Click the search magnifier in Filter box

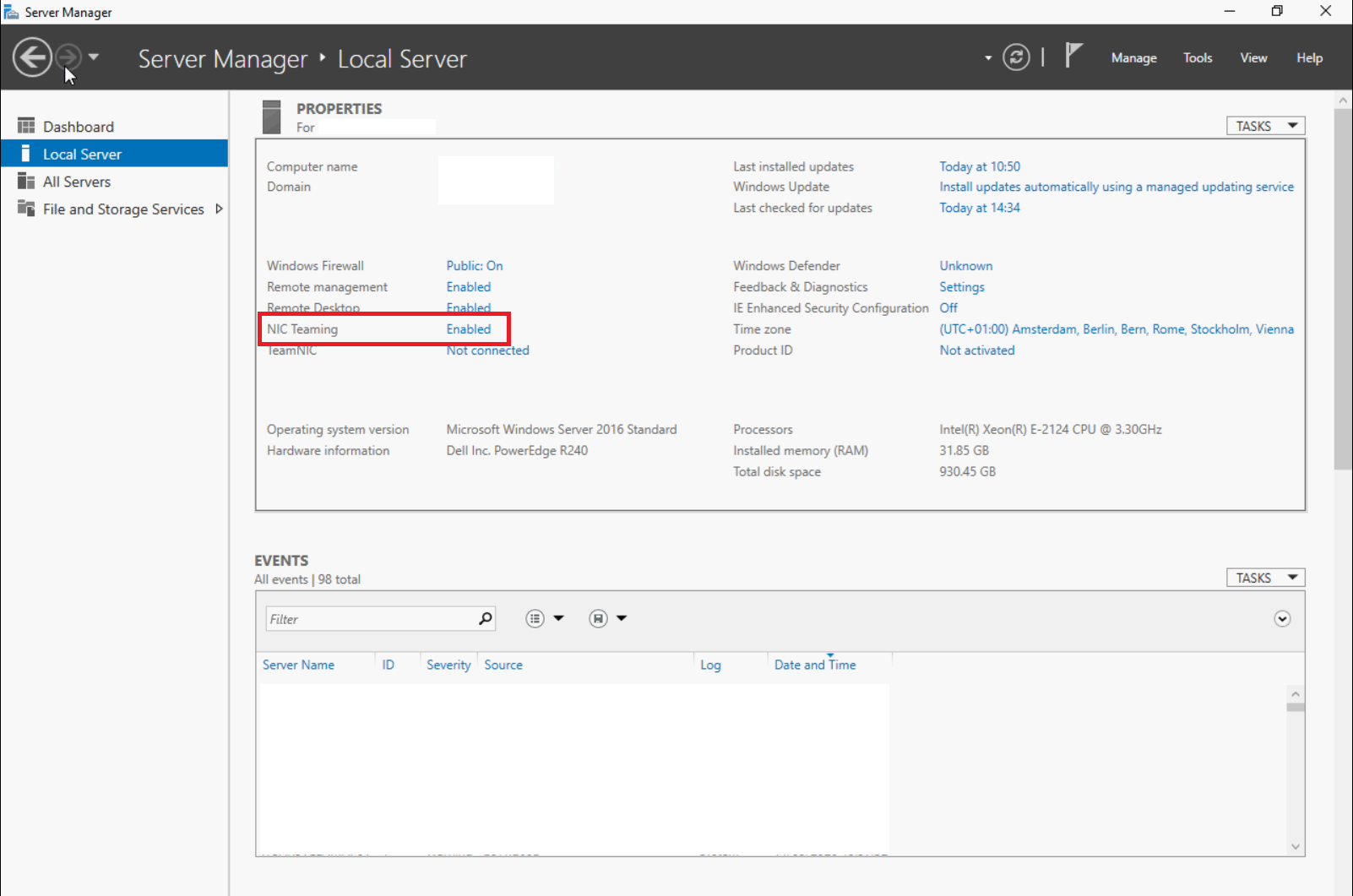486,618
